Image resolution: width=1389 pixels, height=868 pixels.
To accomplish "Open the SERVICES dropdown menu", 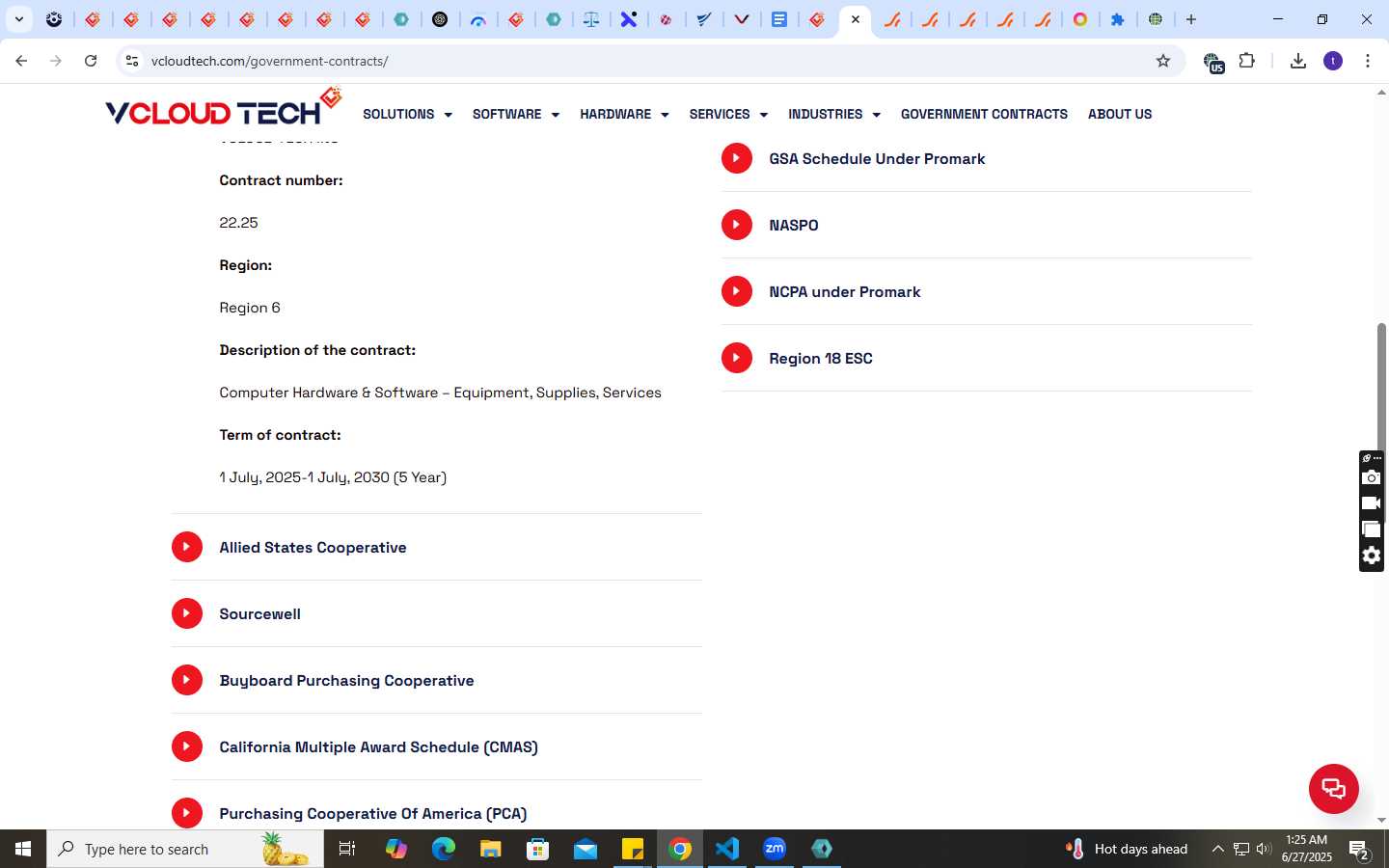I will click(x=728, y=114).
